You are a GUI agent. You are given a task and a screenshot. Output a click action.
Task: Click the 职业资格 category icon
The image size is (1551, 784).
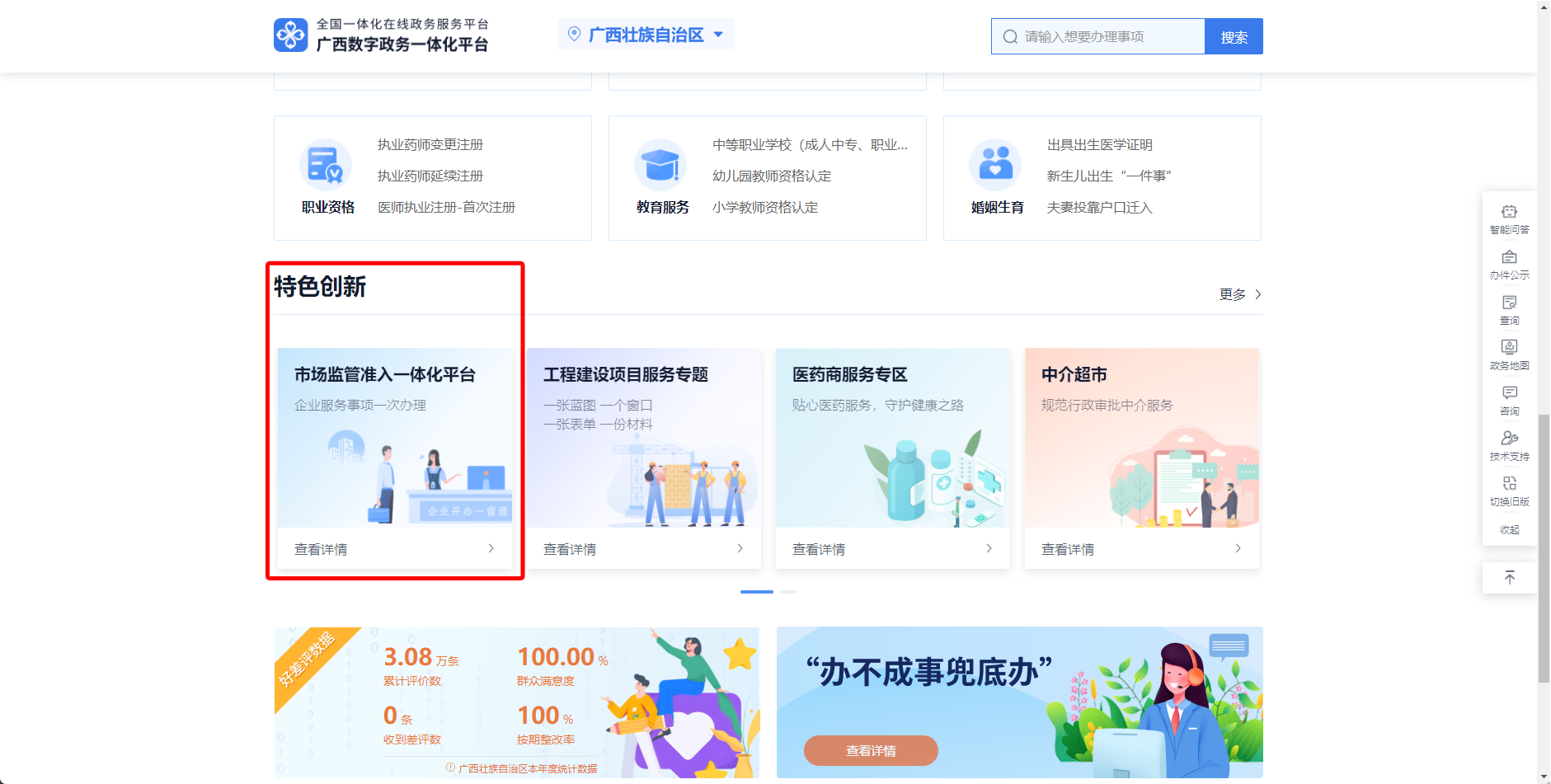pos(326,165)
